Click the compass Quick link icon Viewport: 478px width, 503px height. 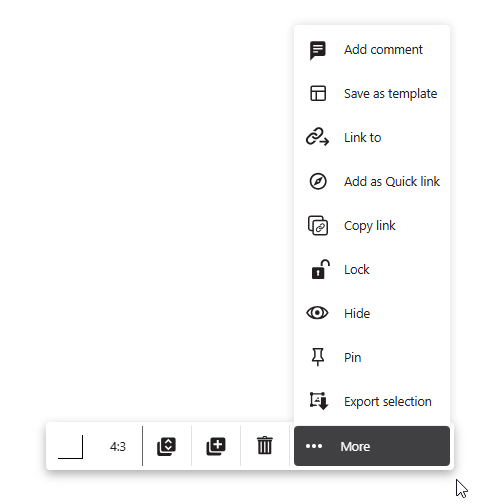[318, 181]
